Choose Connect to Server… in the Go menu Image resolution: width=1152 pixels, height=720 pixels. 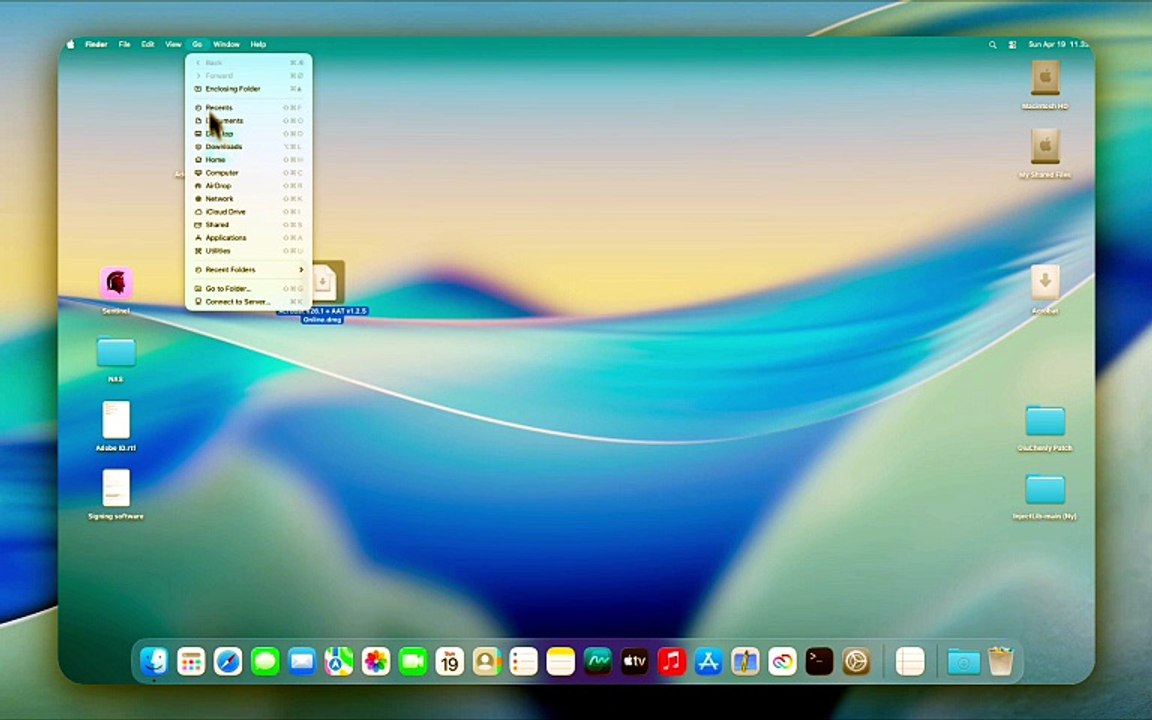[x=248, y=302]
